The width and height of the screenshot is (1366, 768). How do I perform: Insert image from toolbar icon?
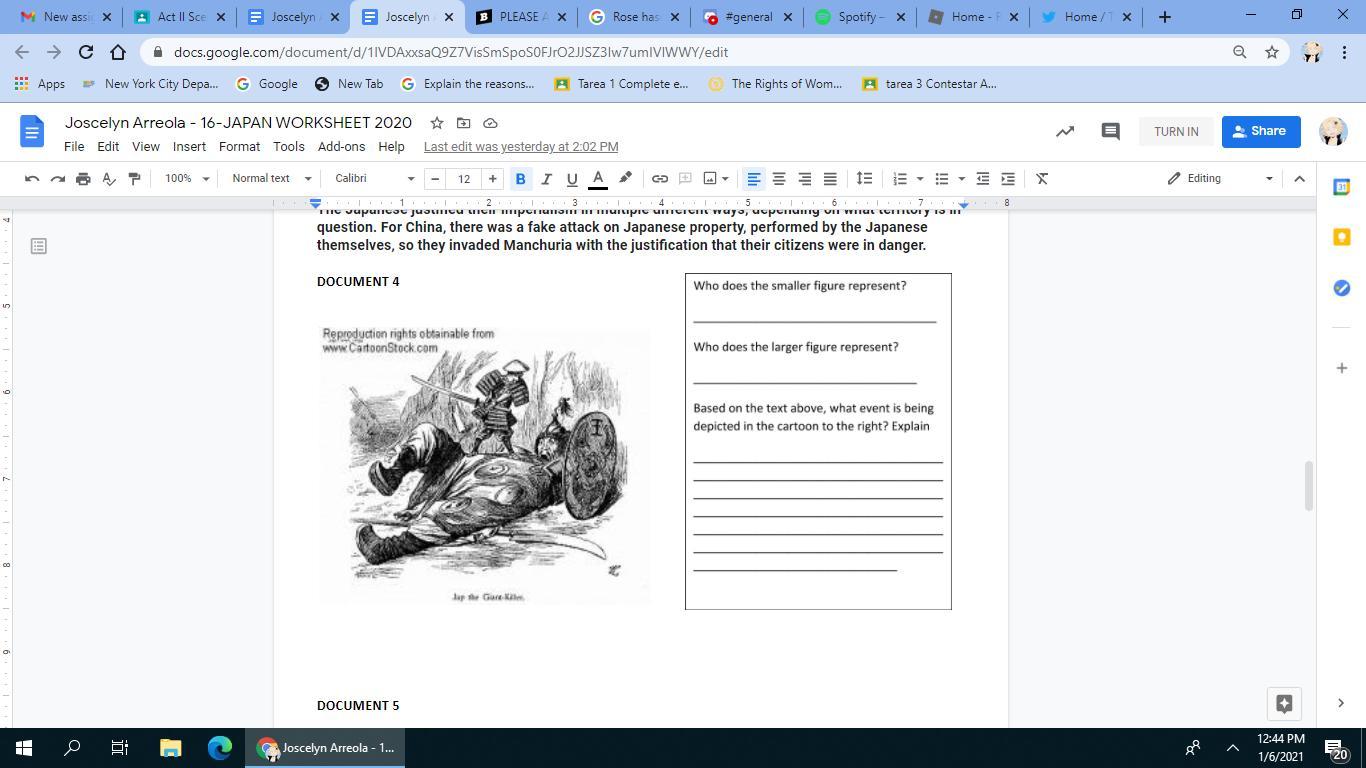[x=710, y=178]
